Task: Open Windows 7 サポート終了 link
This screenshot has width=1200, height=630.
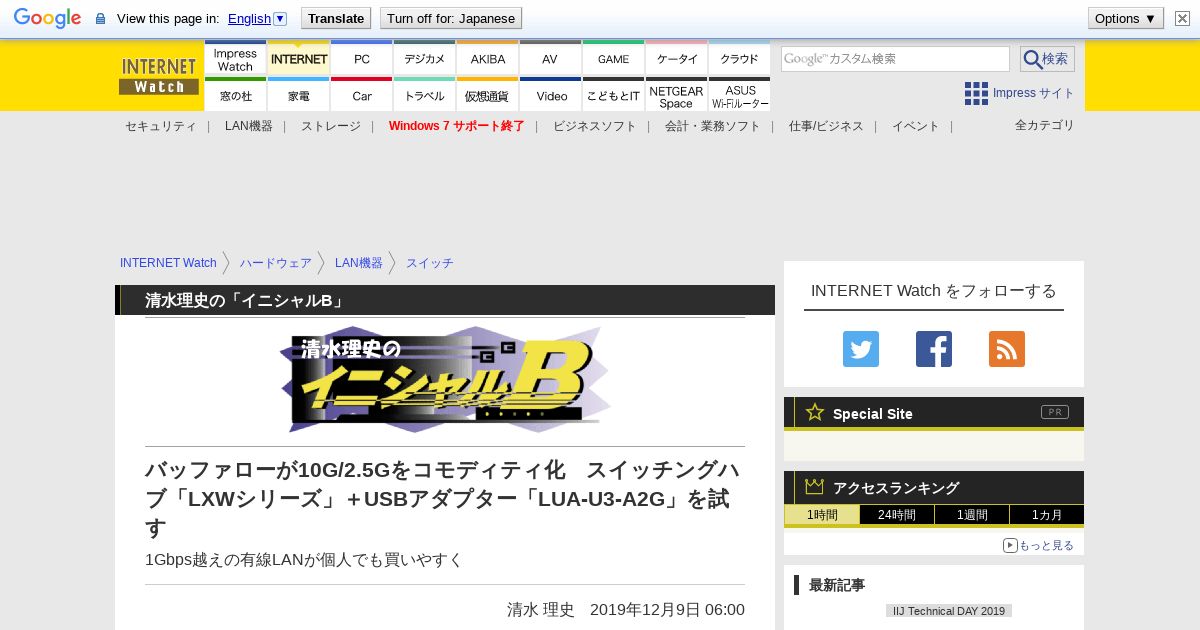Action: (x=456, y=126)
